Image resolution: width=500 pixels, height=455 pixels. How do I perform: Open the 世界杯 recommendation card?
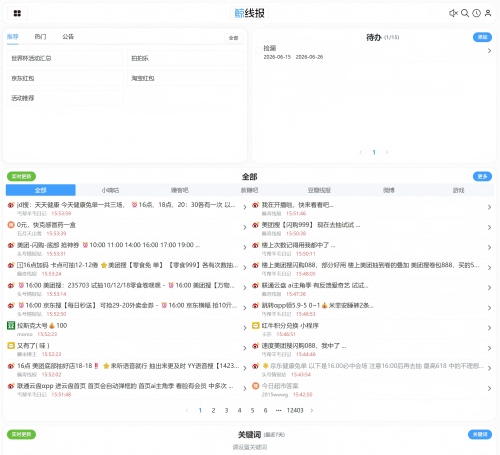[x=65, y=58]
